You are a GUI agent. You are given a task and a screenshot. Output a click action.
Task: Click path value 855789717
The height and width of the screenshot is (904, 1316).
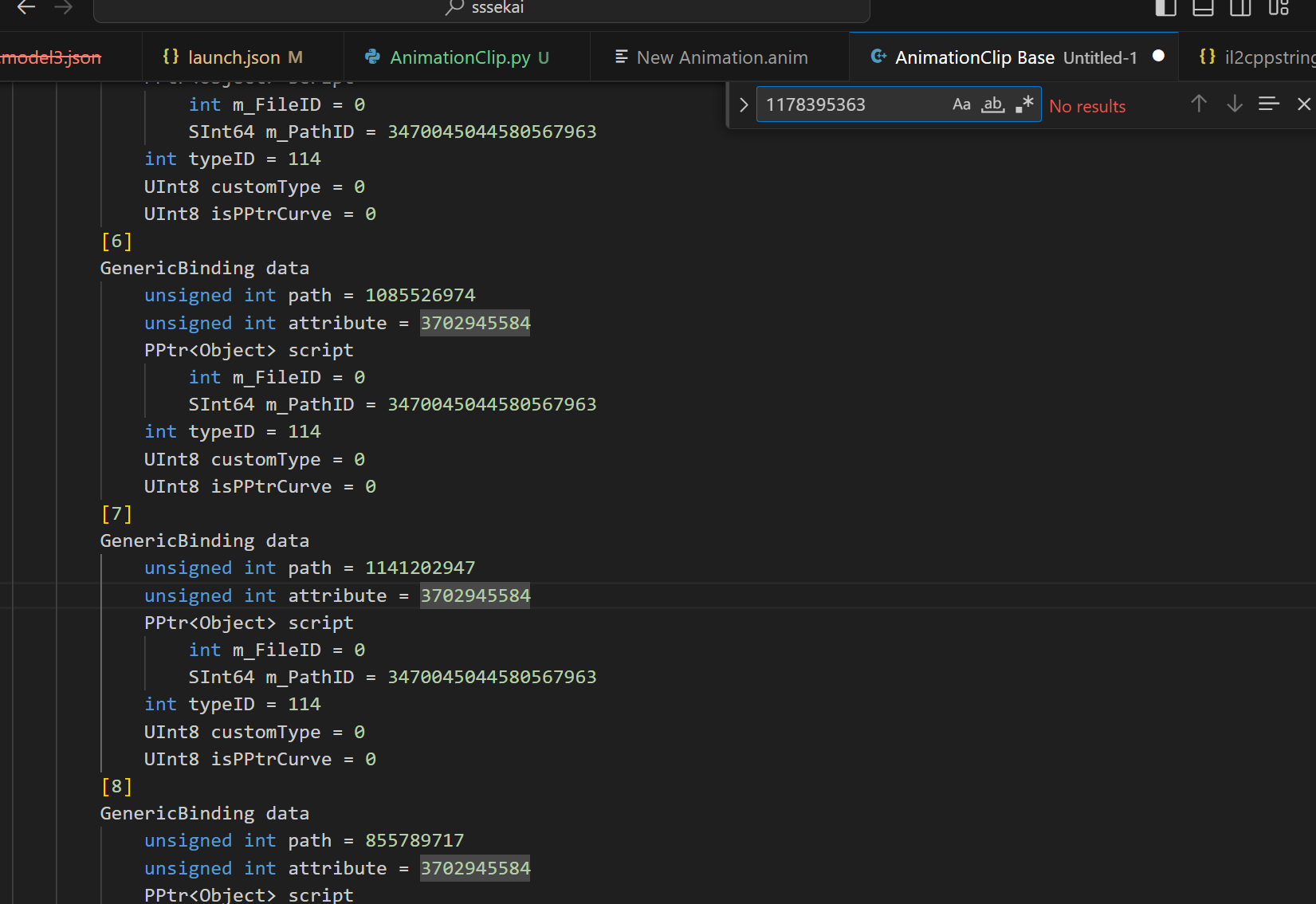414,840
